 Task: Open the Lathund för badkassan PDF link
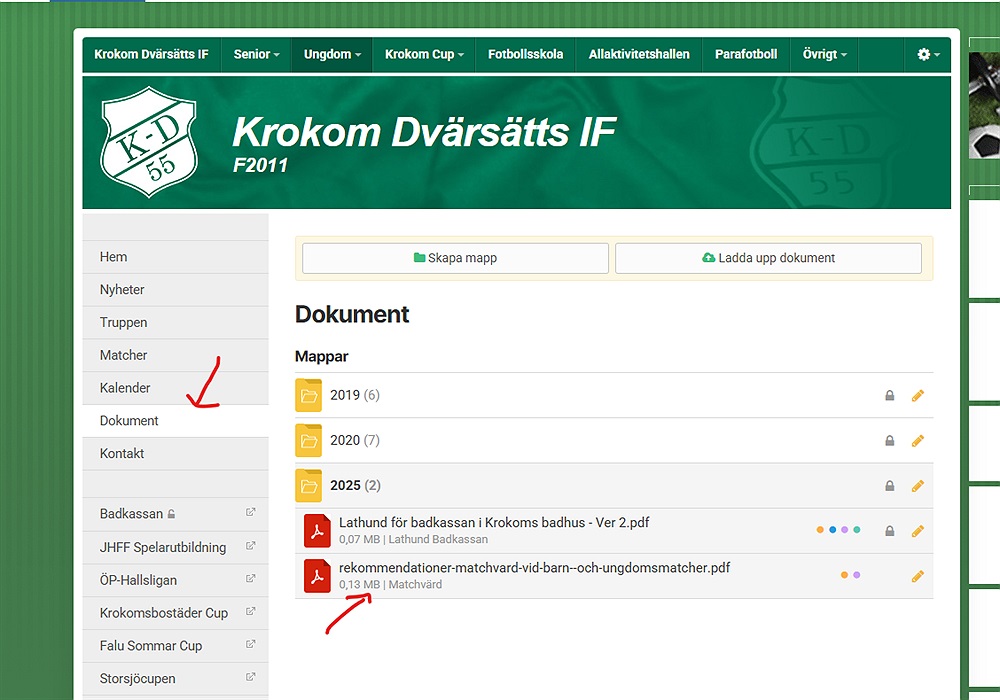coord(494,523)
